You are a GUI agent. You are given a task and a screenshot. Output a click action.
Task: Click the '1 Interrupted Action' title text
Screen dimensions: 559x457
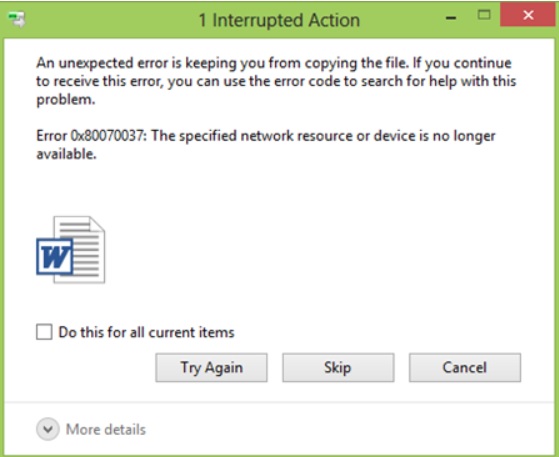[279, 20]
